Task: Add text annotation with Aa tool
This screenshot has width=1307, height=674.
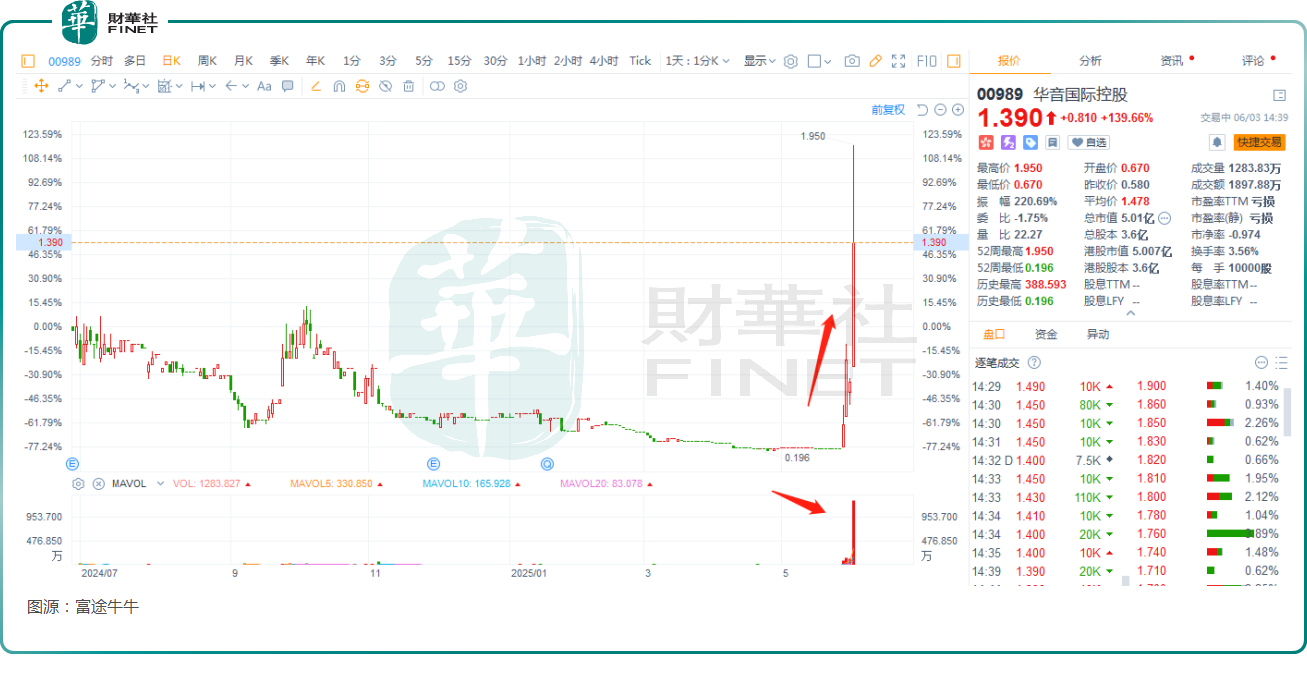Action: tap(264, 86)
